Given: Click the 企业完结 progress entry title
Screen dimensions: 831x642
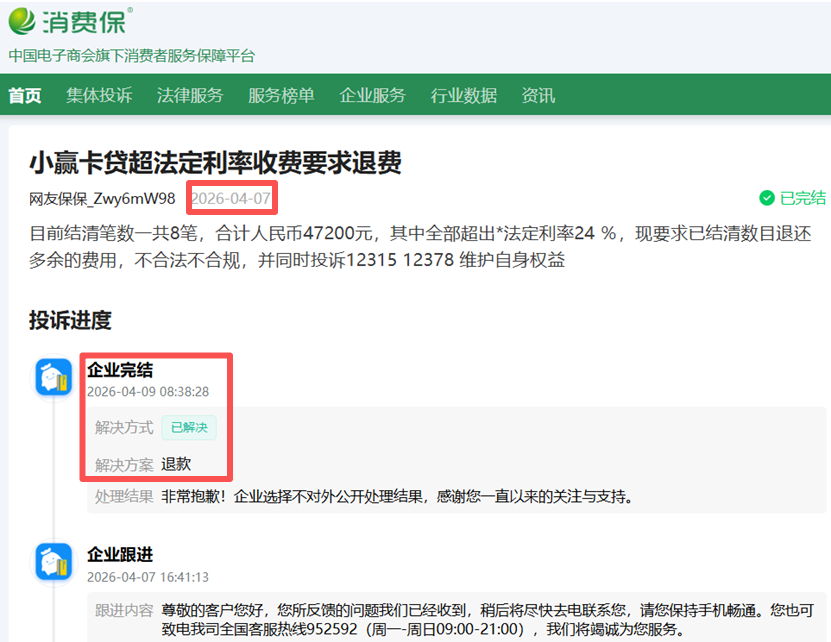Looking at the screenshot, I should (x=118, y=367).
